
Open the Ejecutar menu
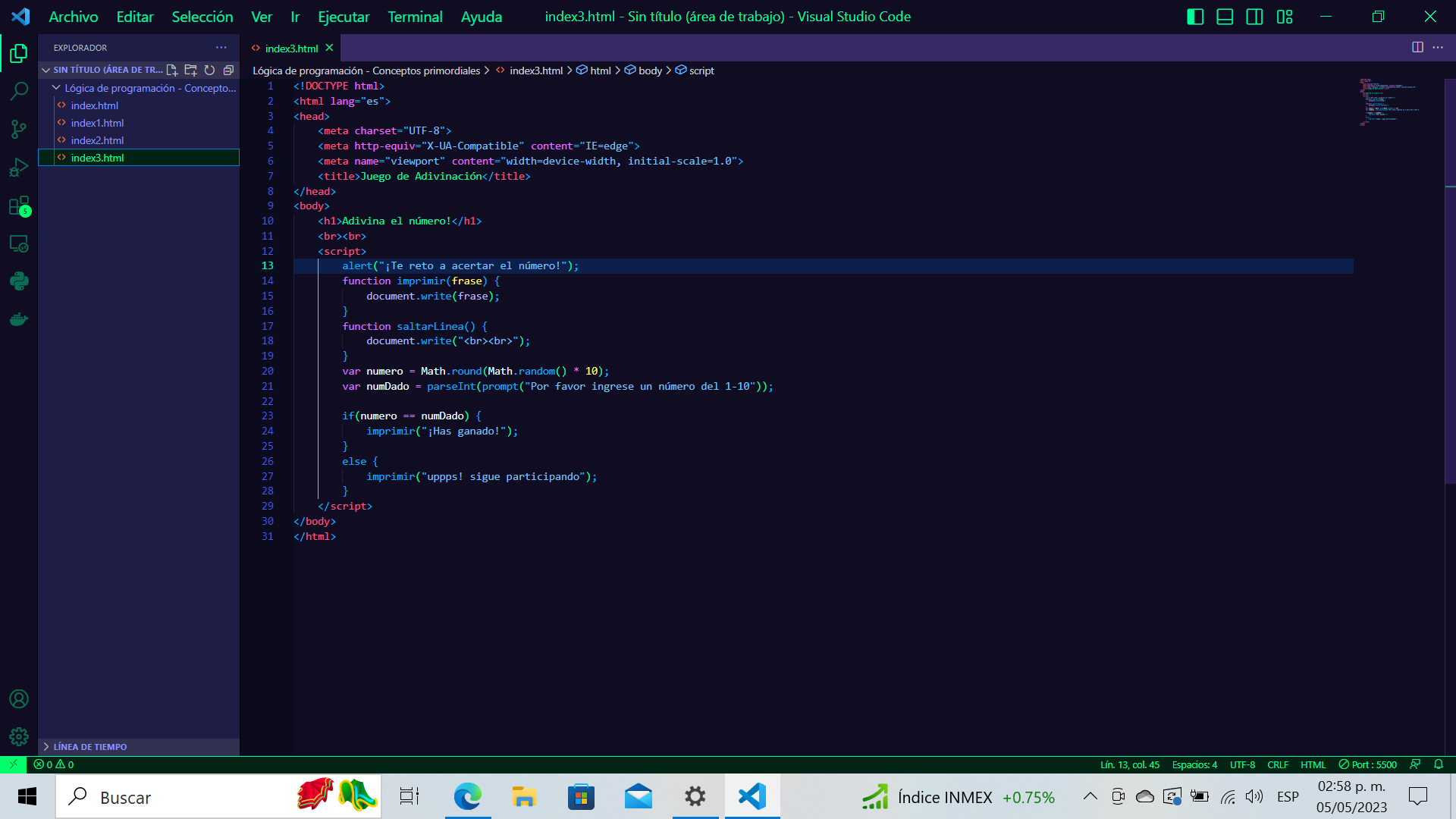pos(344,17)
